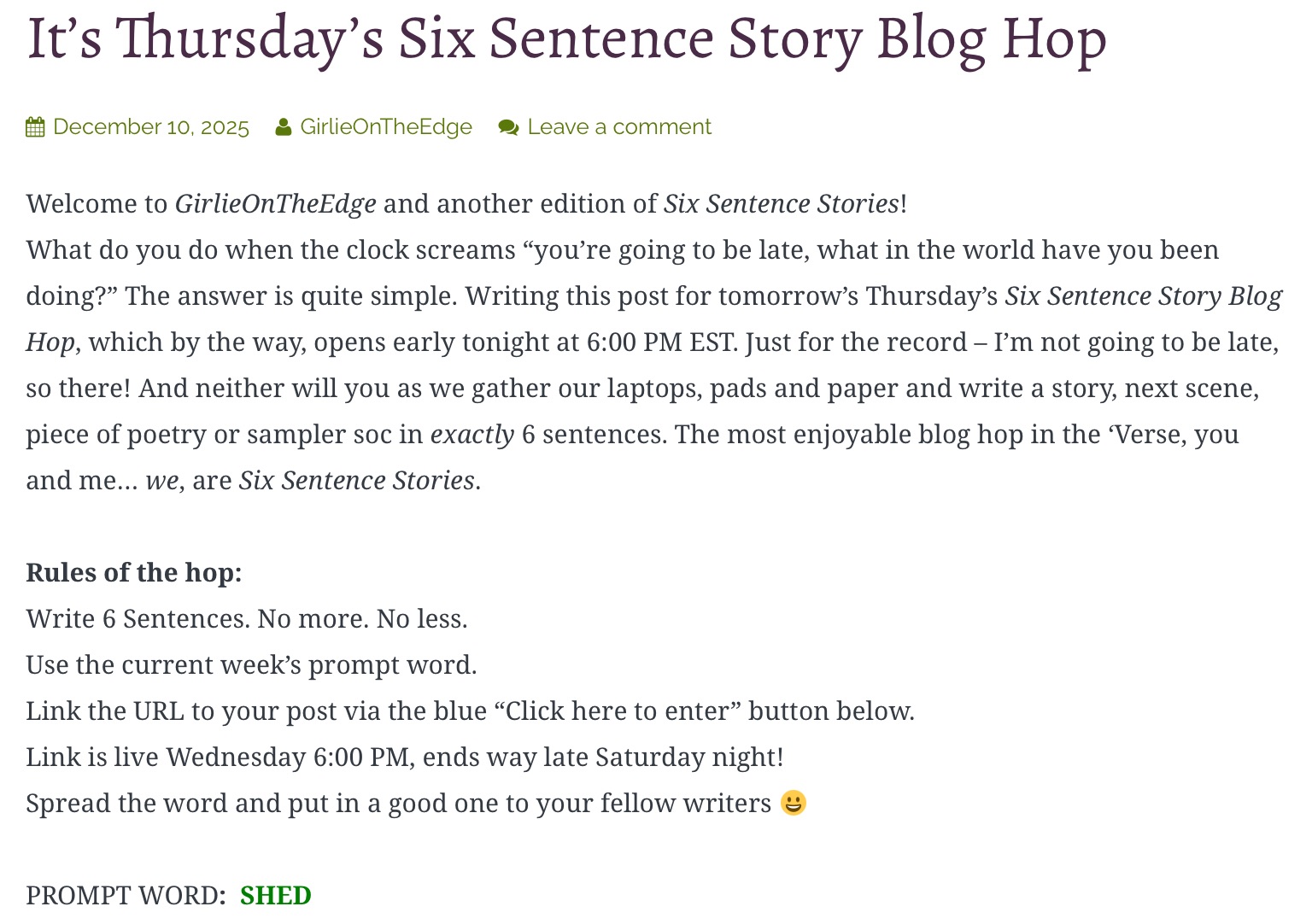Click the 'Use the current week's prompt word.' line

(x=251, y=664)
